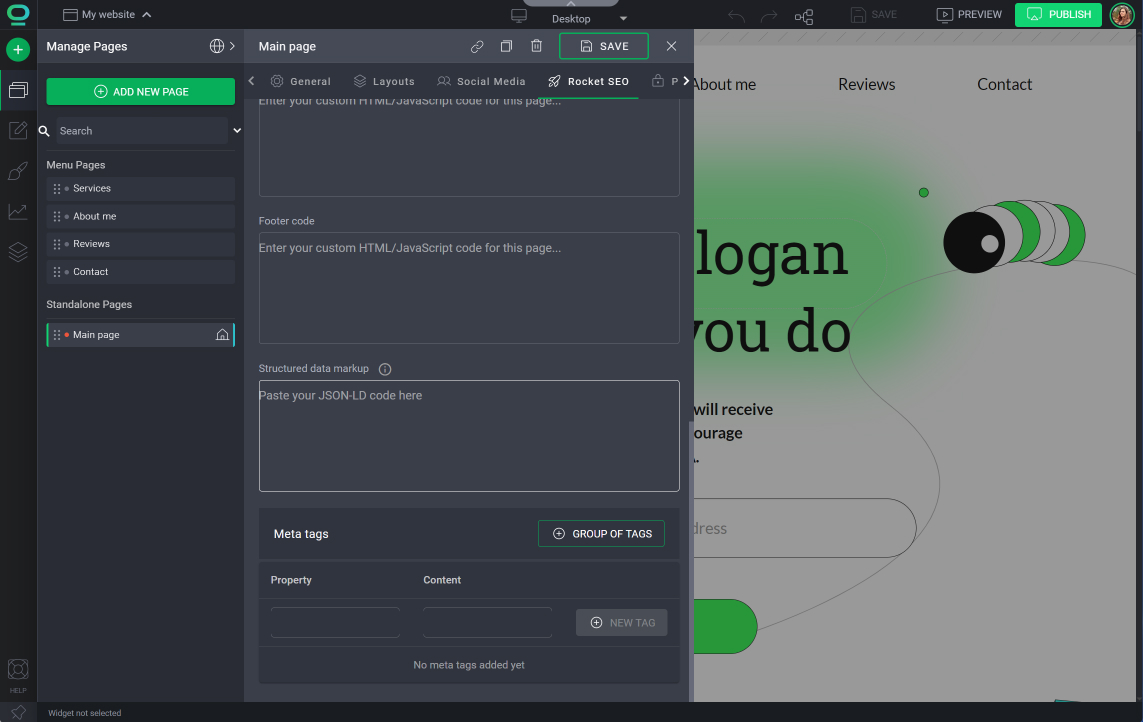Click the trash delete page icon
This screenshot has height=722, width=1143.
coord(537,46)
